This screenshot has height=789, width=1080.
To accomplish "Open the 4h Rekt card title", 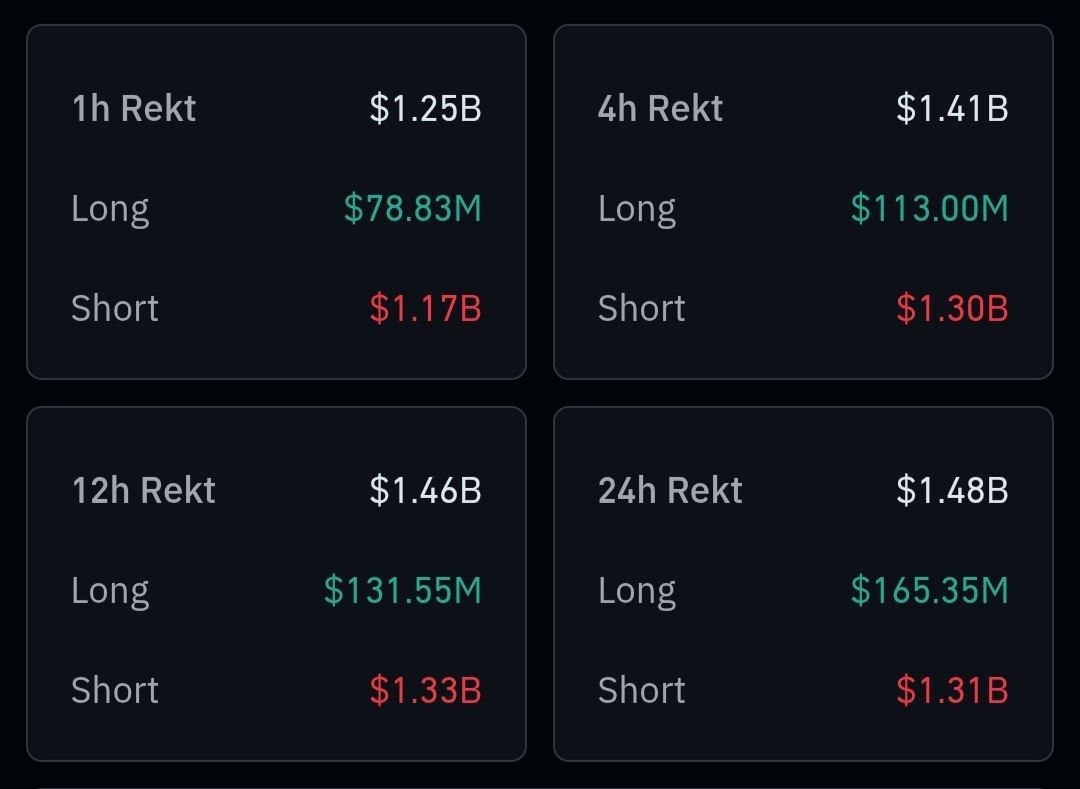I will tap(661, 108).
